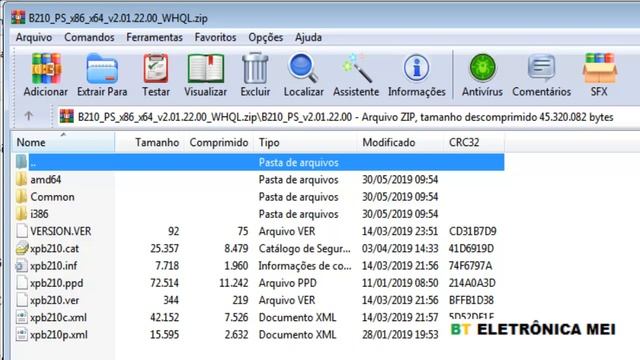Click the xpb210p.xml document icon
640x360 pixels.
tap(22, 335)
